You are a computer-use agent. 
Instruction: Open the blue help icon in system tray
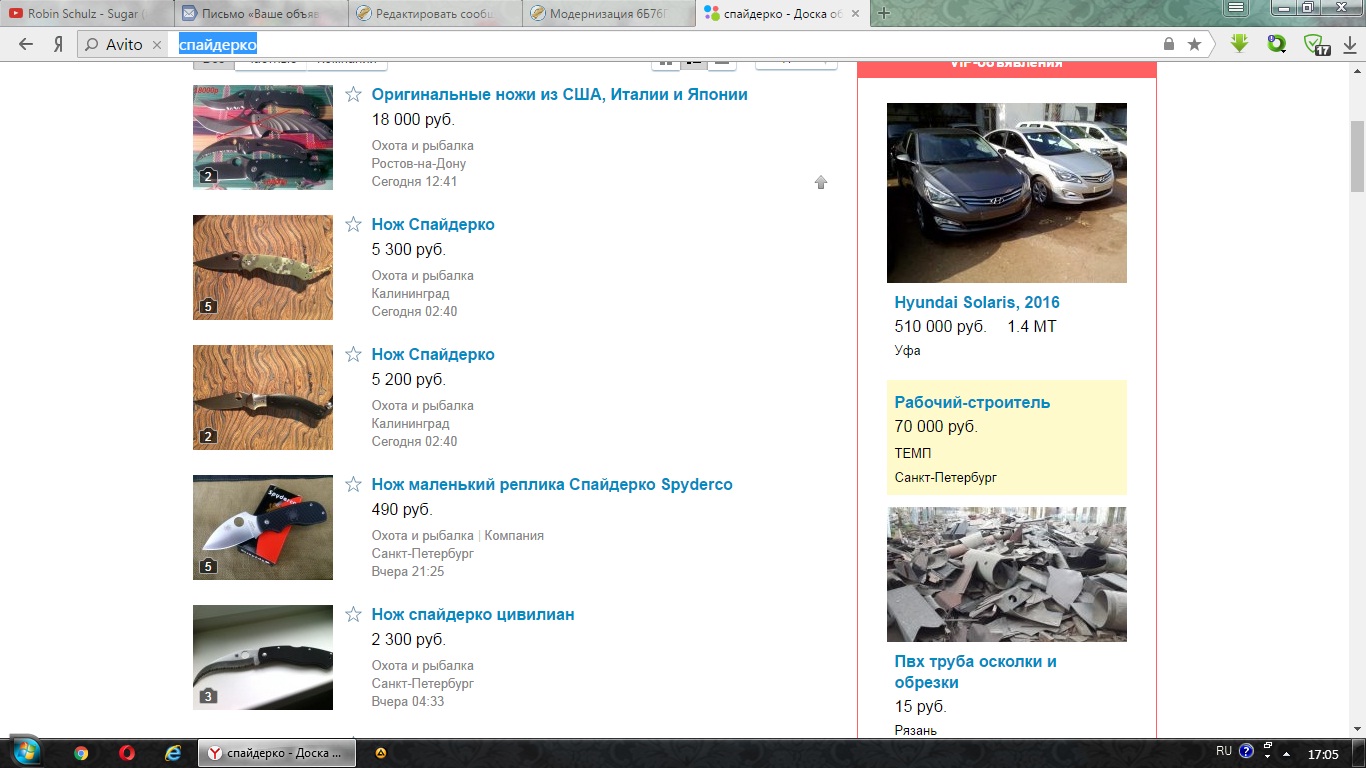[x=1246, y=751]
